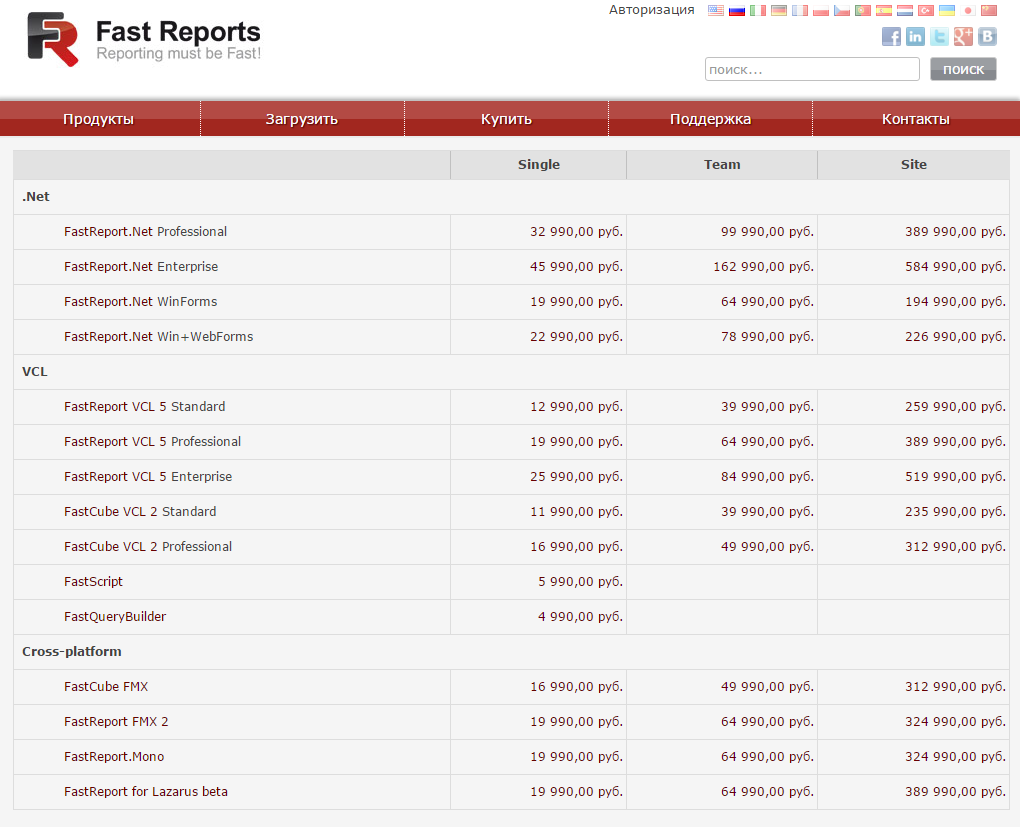Viewport: 1020px width, 827px height.
Task: Open the FastReport.Mono product link
Action: point(114,757)
